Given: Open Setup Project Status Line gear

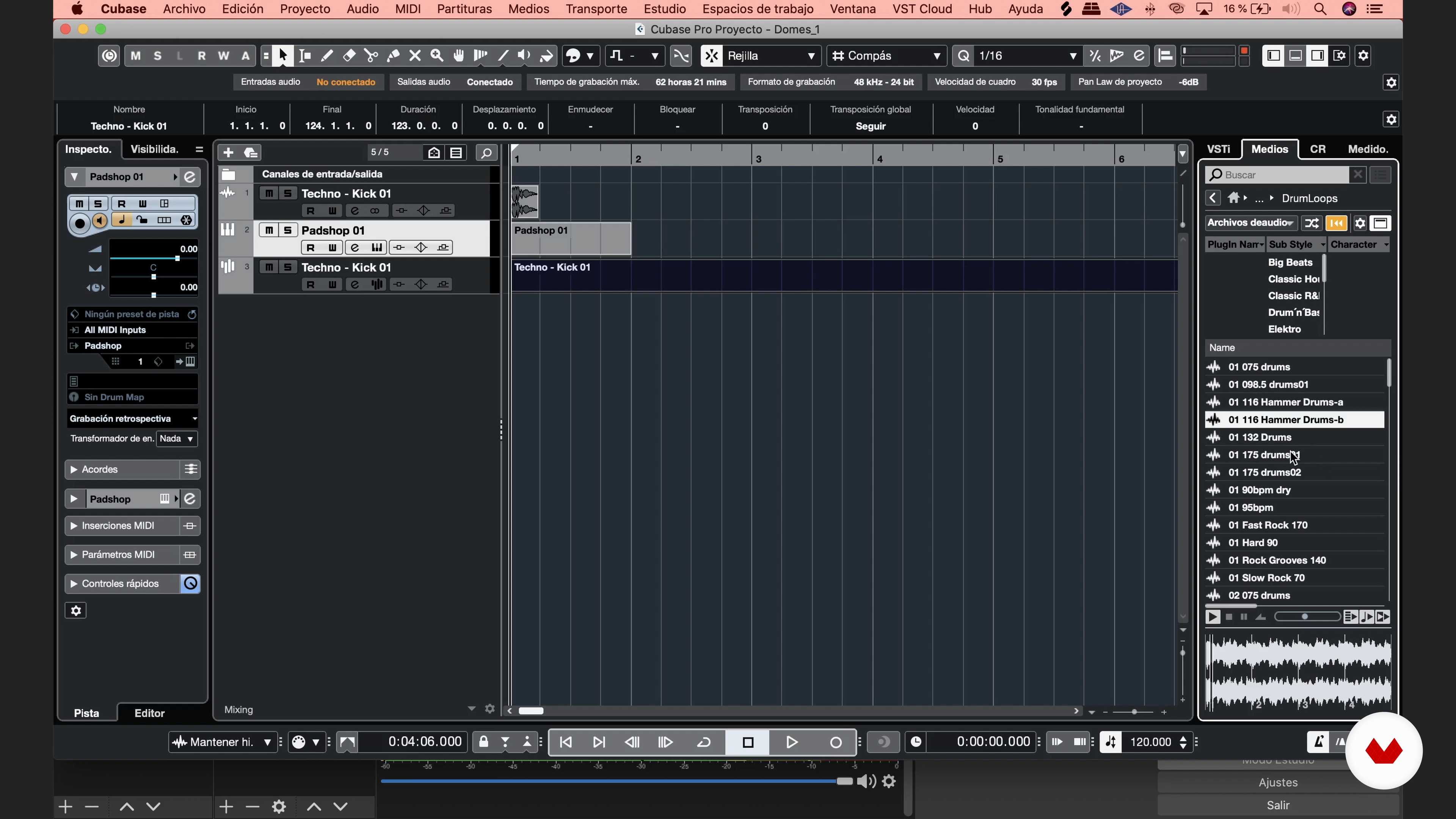Looking at the screenshot, I should (1391, 83).
